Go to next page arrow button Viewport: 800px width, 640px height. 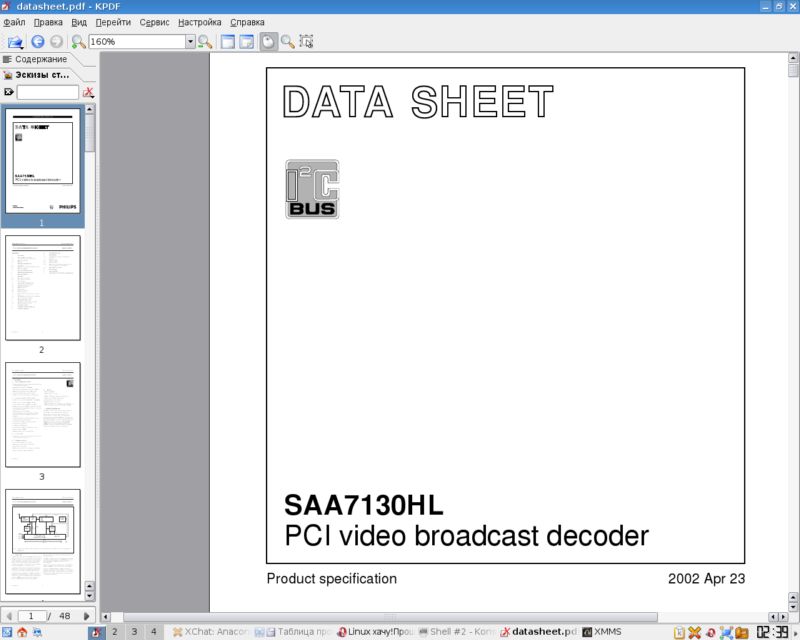click(87, 616)
